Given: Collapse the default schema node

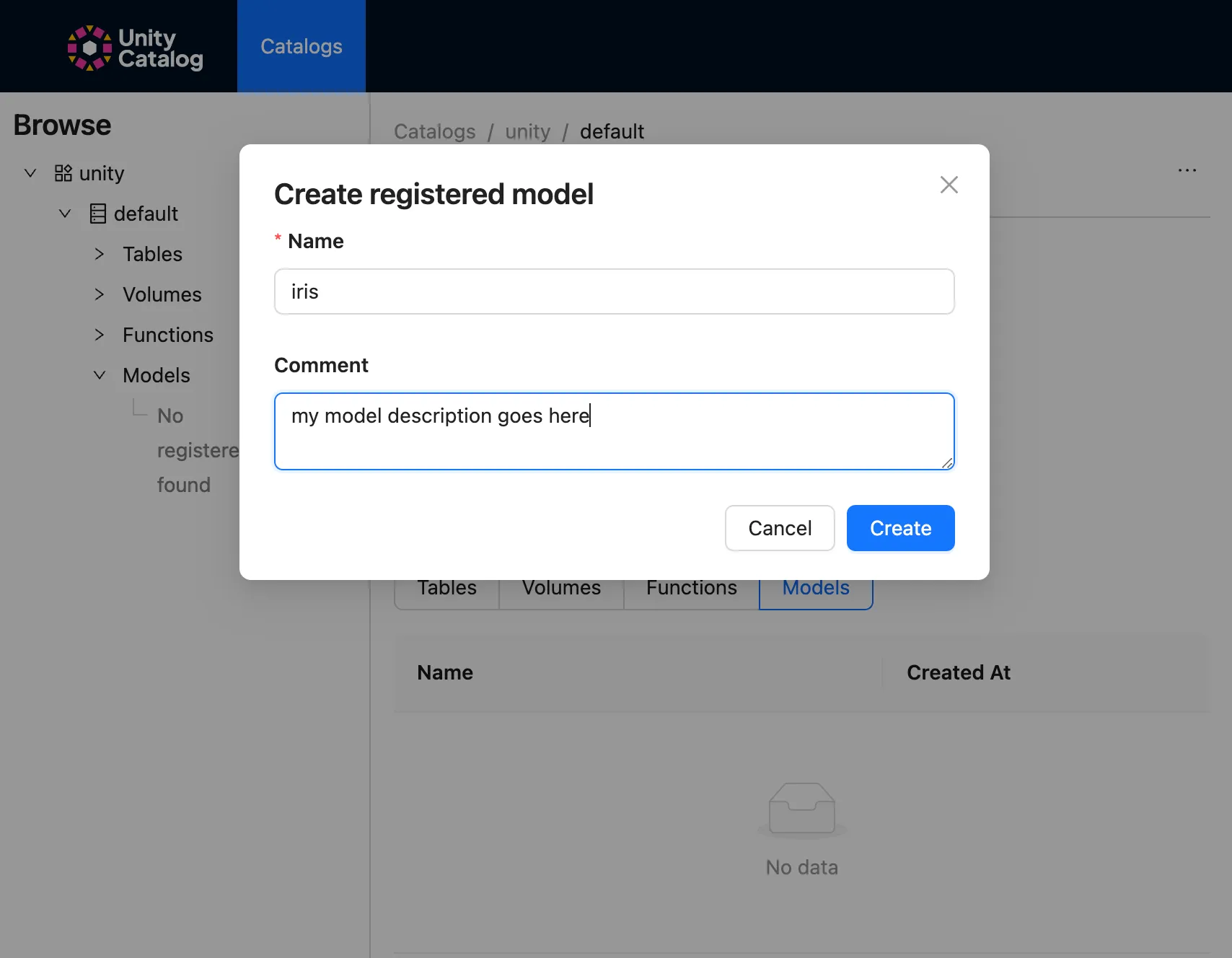Looking at the screenshot, I should coord(64,214).
